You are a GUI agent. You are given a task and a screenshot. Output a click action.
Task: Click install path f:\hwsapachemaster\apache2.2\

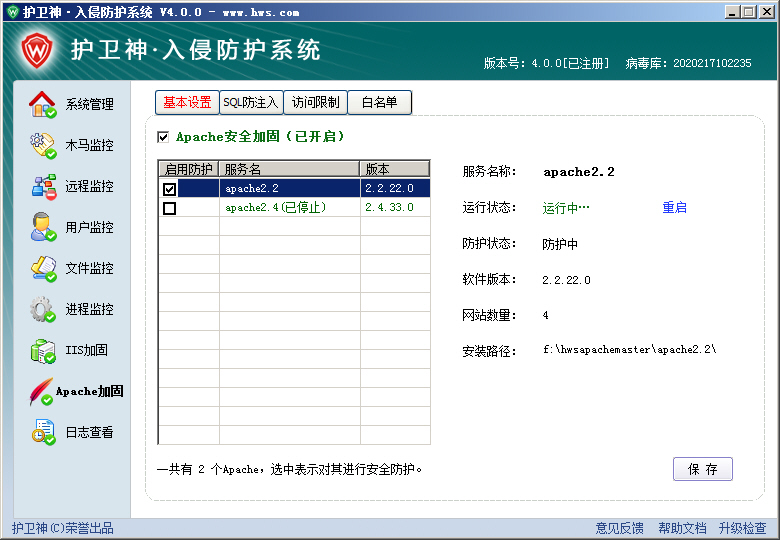629,350
